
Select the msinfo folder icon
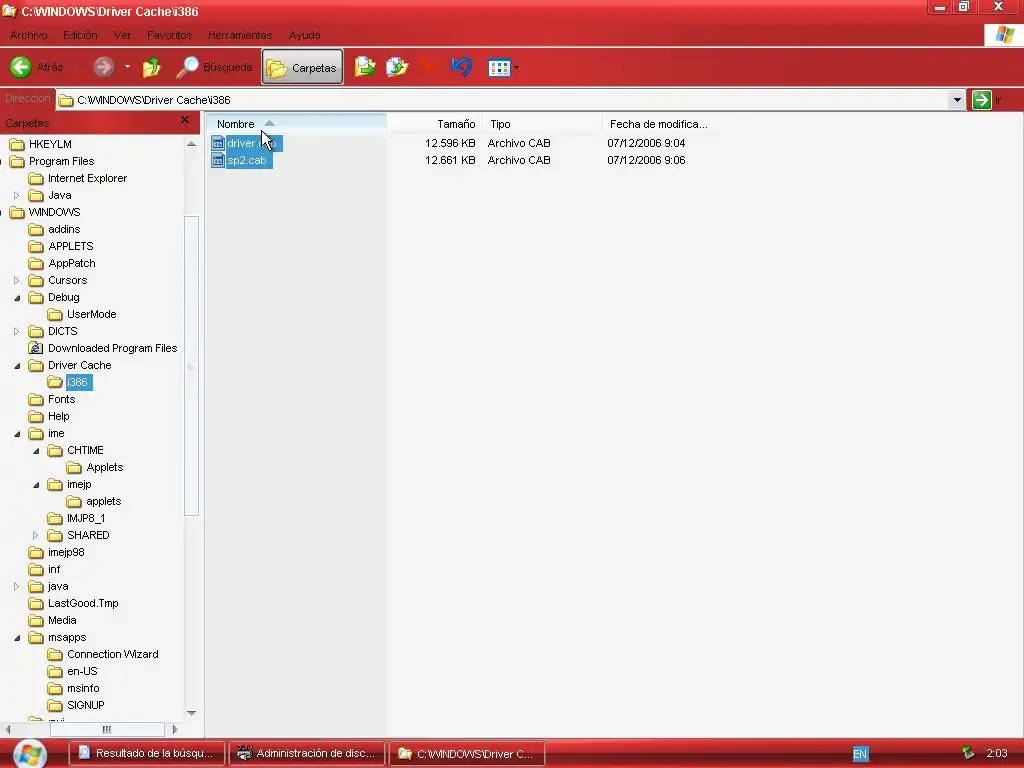click(55, 688)
